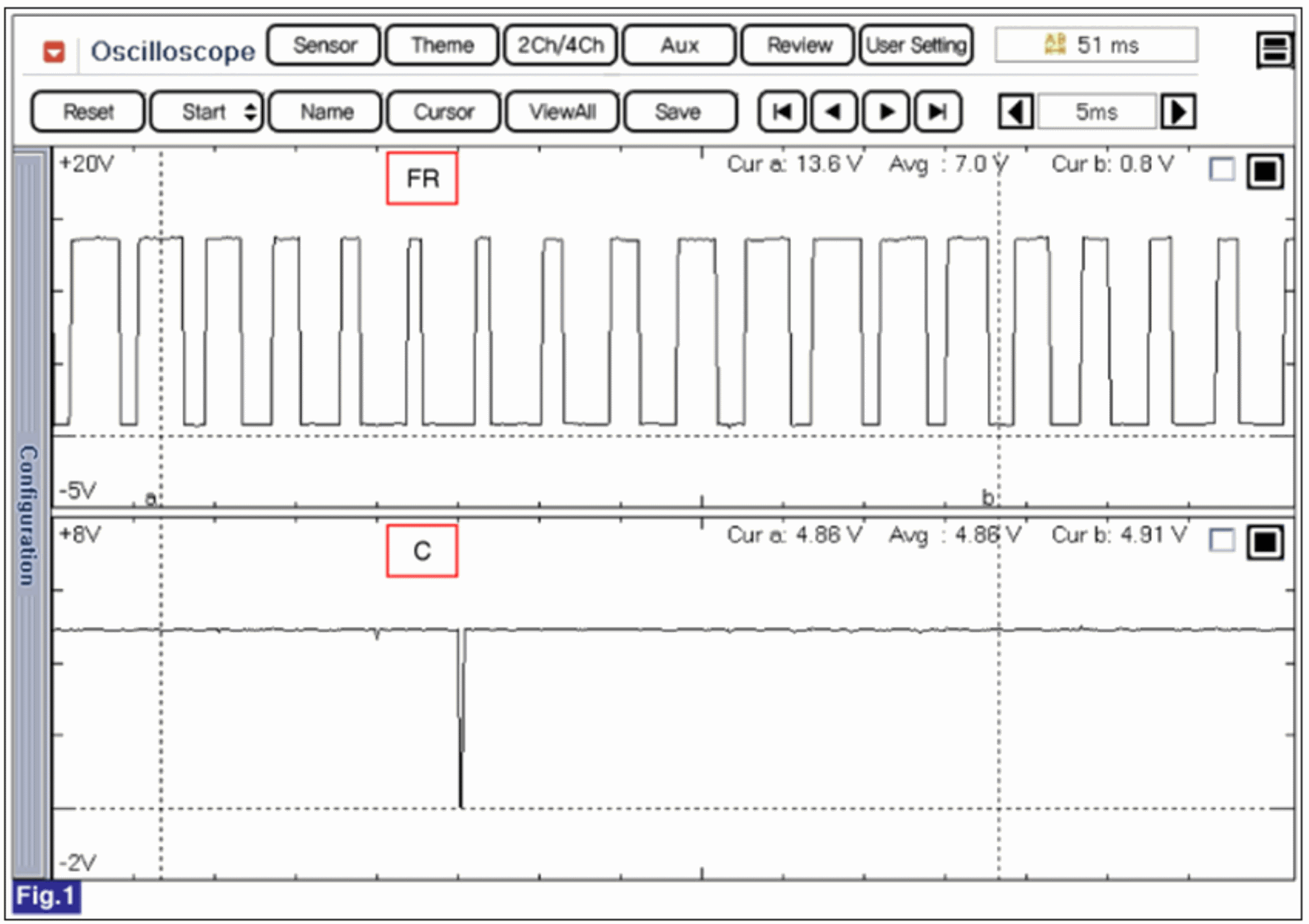Step back one waveform frame
This screenshot has height=924, width=1309.
833,112
